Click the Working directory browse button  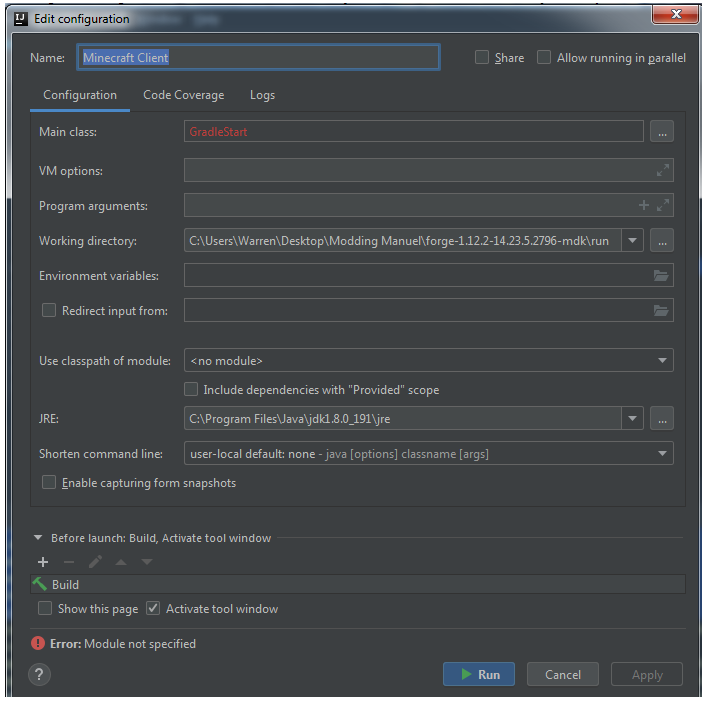click(661, 241)
